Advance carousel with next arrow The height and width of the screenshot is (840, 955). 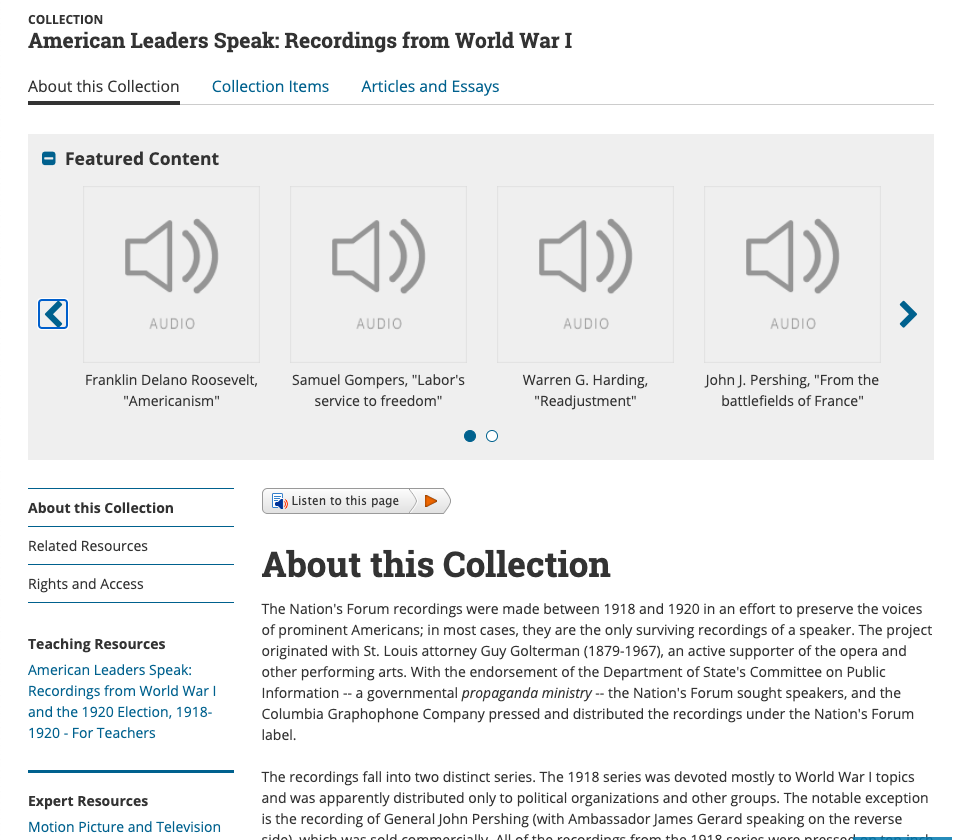coord(907,314)
